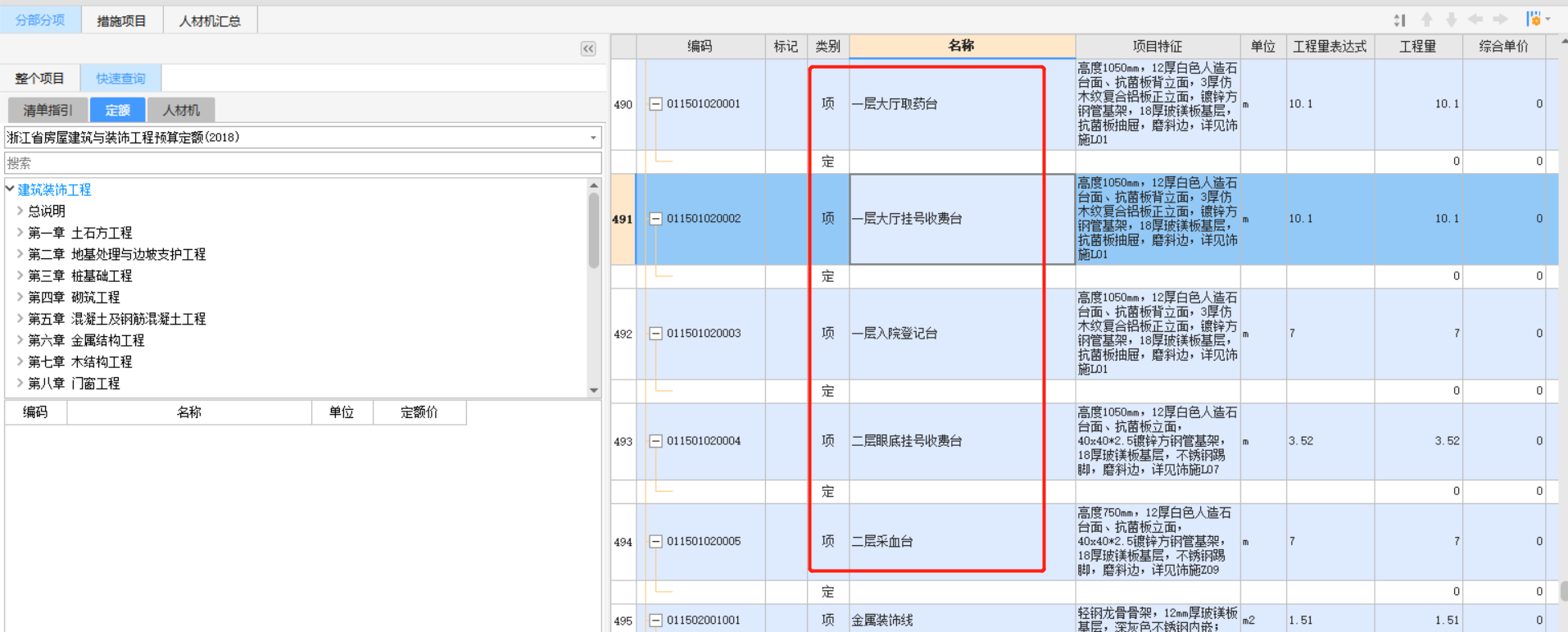Select the 二层眼底挂号收费台 name cell
Image resolution: width=1568 pixels, height=632 pixels.
(962, 441)
